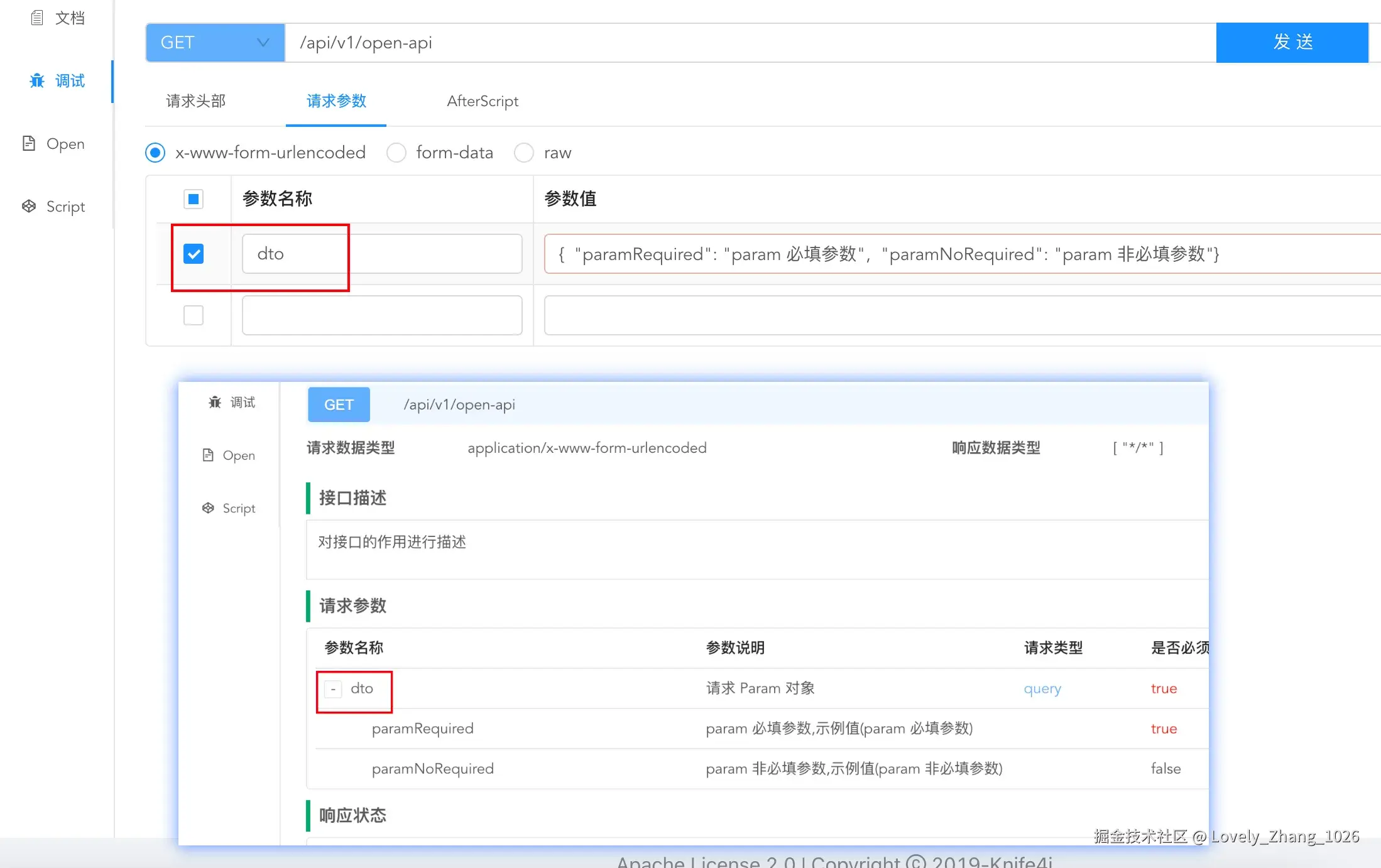The height and width of the screenshot is (868, 1381).
Task: Switch to the AfterScript tab
Action: click(483, 101)
